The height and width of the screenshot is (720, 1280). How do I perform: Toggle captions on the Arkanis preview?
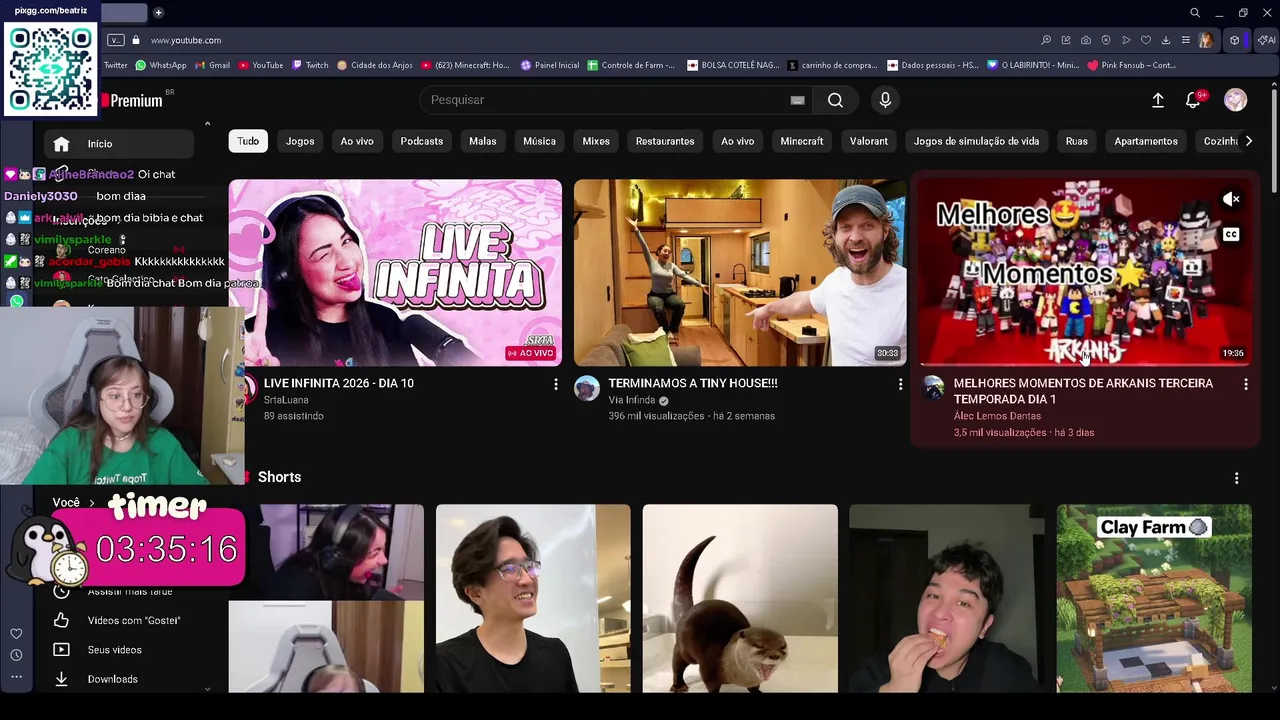click(x=1232, y=235)
